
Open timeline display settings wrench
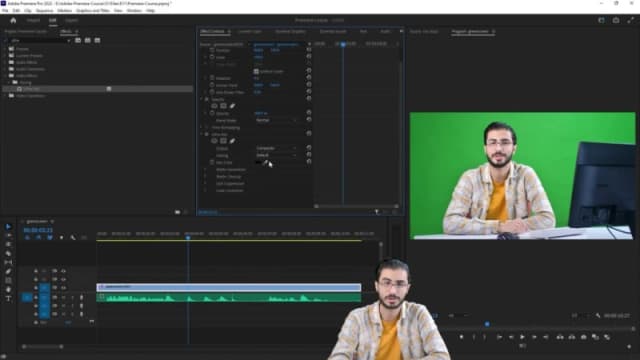click(x=73, y=238)
